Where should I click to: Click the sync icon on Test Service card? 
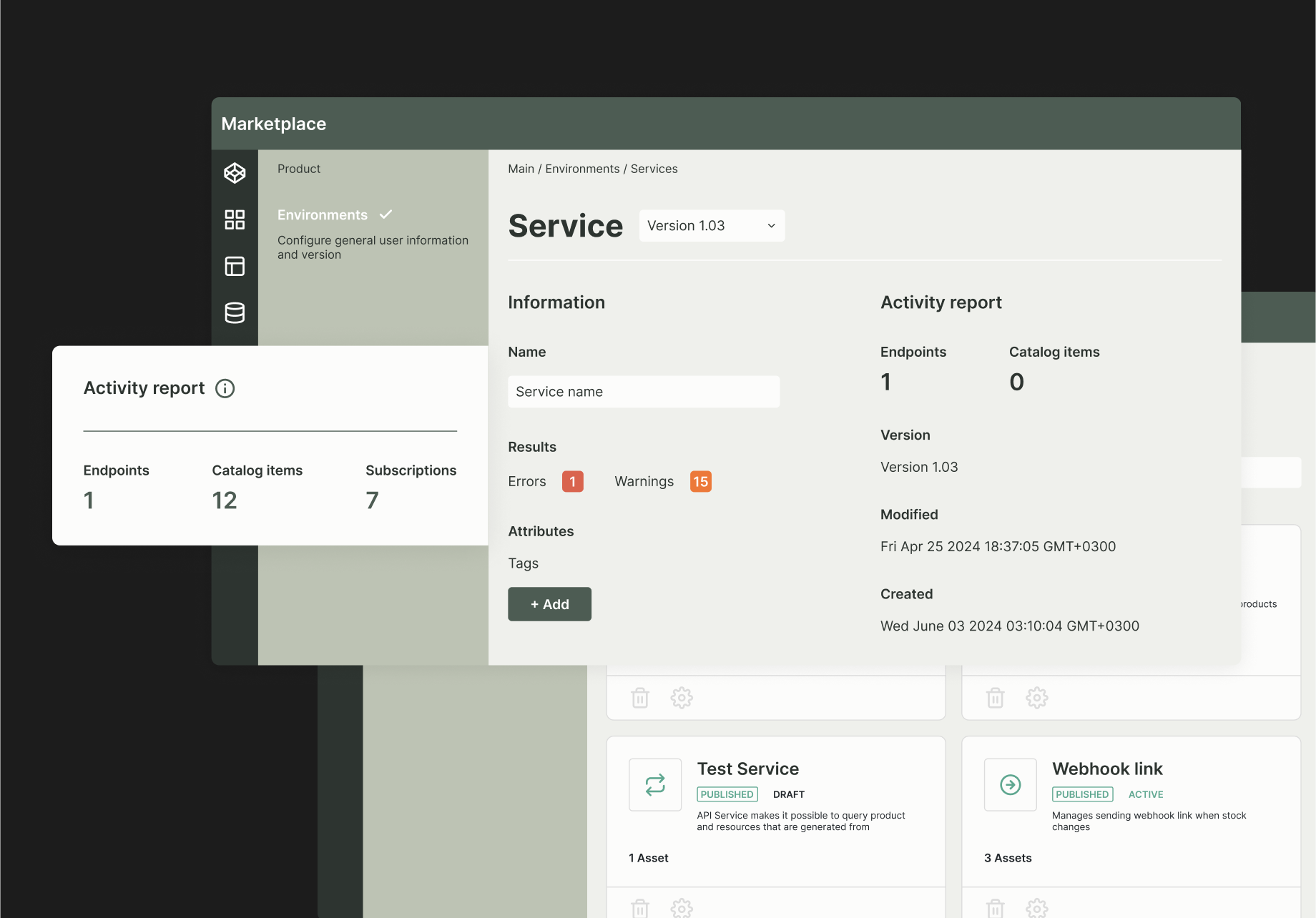pos(654,784)
